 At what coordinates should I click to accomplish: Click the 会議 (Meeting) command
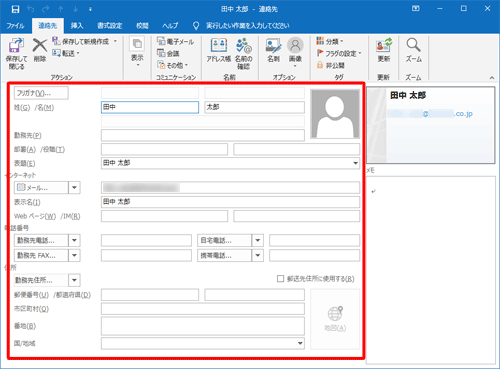[x=168, y=53]
